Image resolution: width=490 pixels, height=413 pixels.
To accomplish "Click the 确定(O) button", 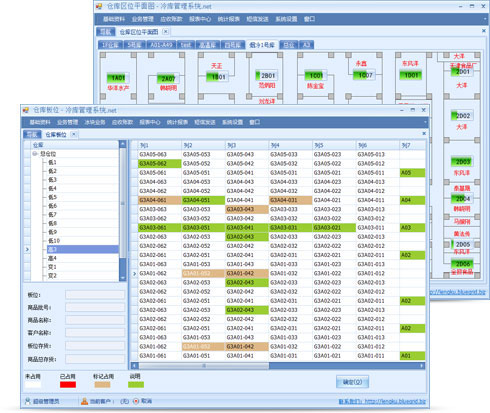I will pos(352,382).
